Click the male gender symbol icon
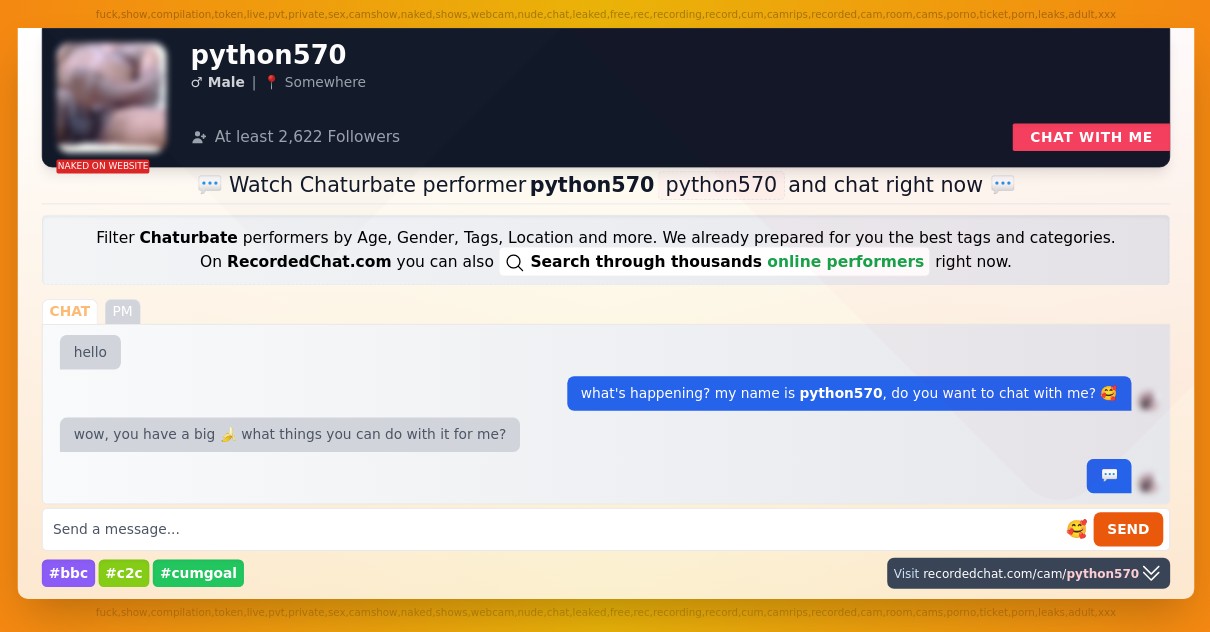1210x632 pixels. 197,82
